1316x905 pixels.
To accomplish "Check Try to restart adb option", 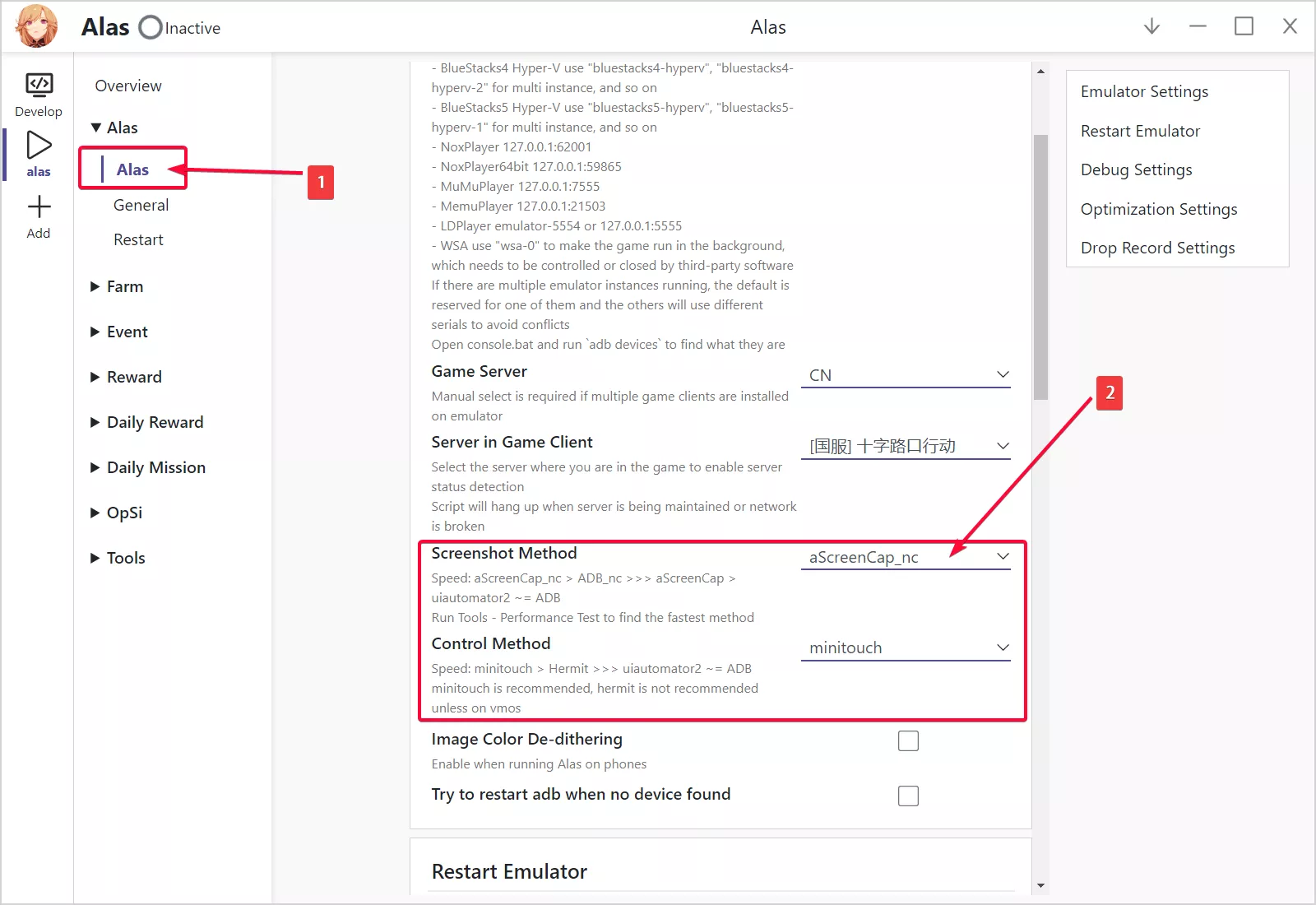I will click(x=908, y=796).
